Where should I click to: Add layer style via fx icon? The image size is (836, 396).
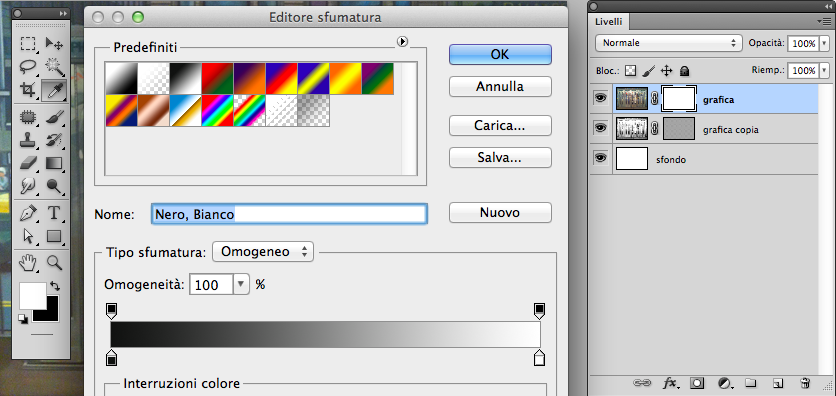pos(670,383)
